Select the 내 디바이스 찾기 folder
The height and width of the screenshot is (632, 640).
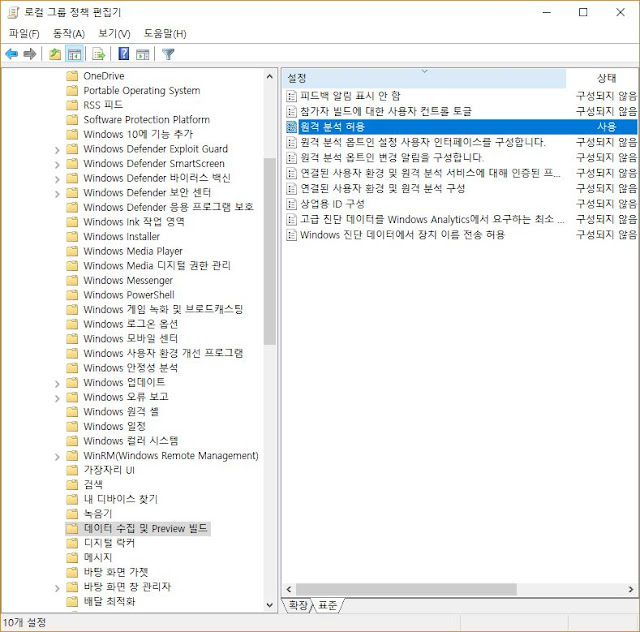(x=120, y=499)
